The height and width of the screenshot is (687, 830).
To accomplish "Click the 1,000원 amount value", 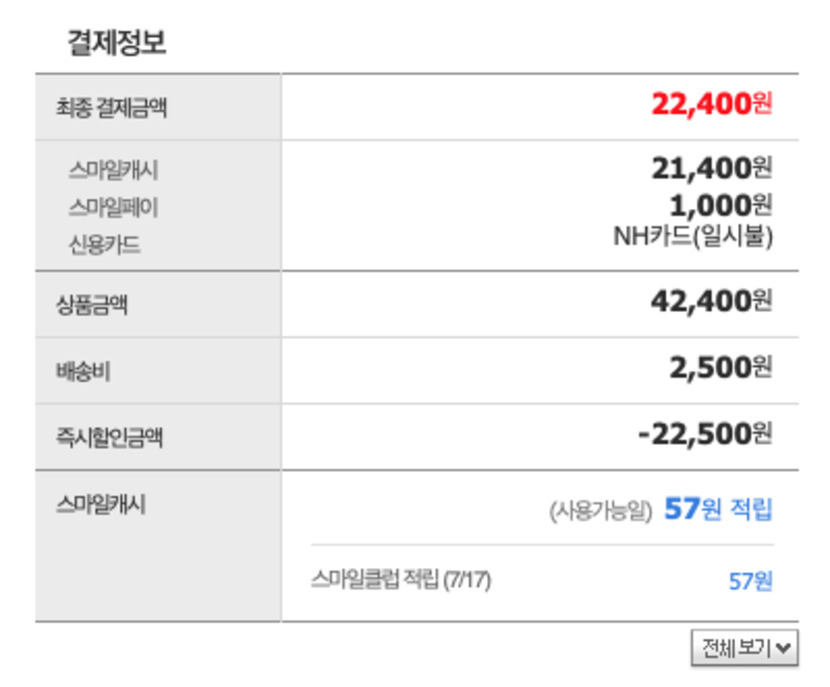I will coord(720,204).
